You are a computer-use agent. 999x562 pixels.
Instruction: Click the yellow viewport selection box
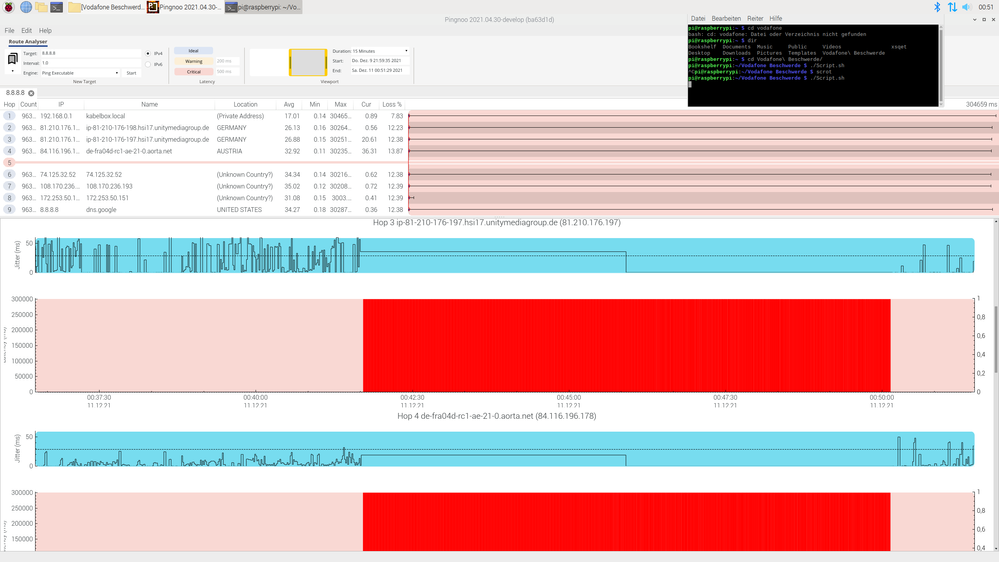(308, 62)
